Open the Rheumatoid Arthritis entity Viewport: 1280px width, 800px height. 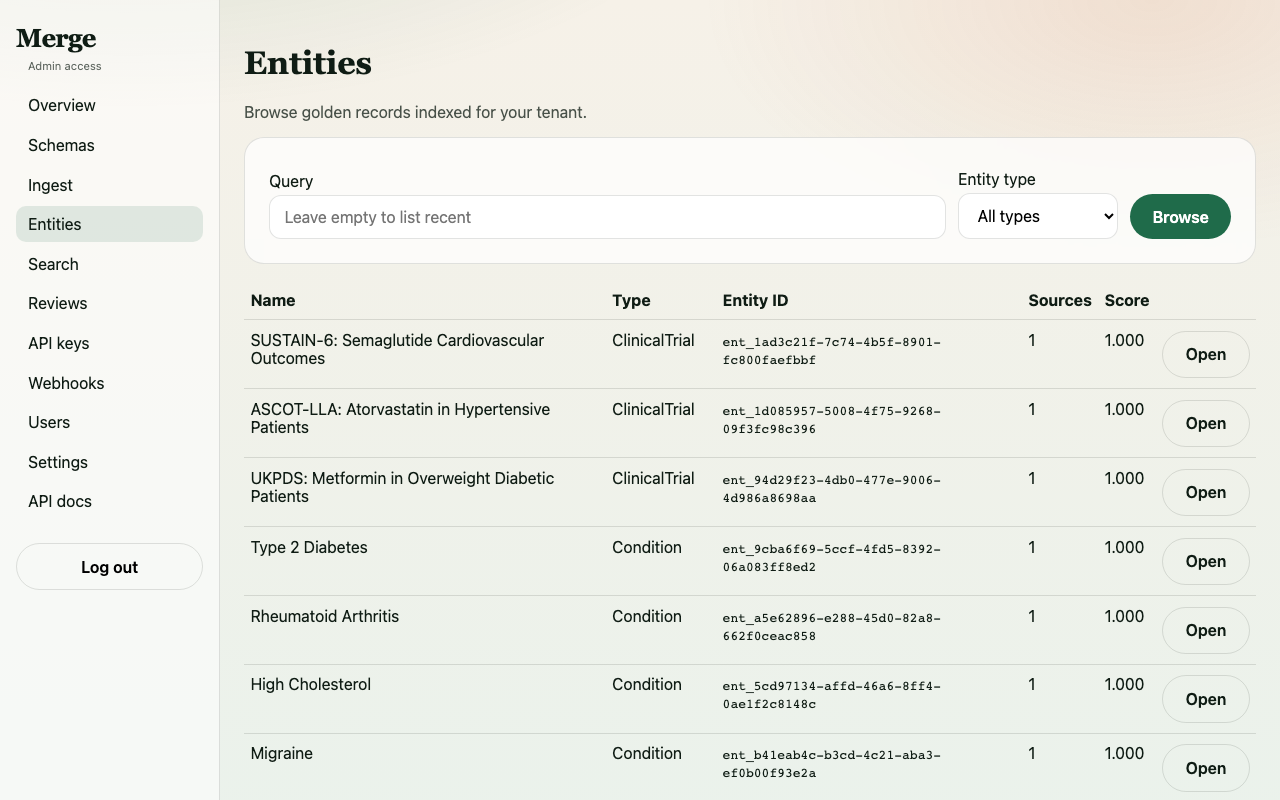tap(1205, 630)
